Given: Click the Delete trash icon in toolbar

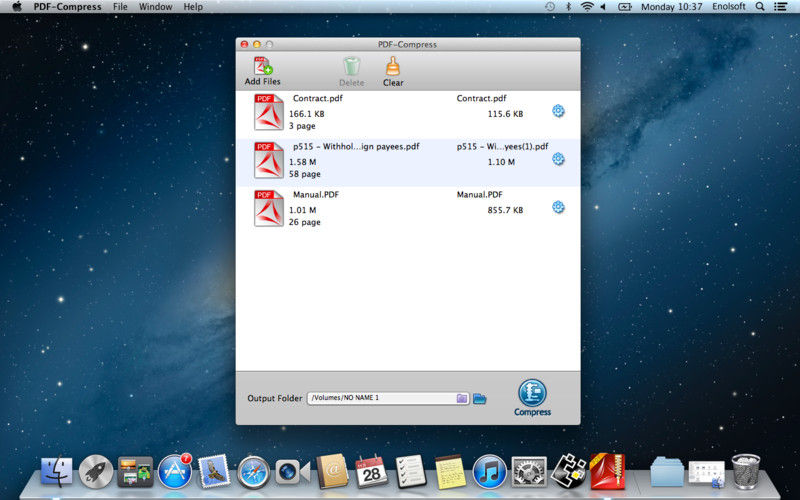Looking at the screenshot, I should 352,67.
